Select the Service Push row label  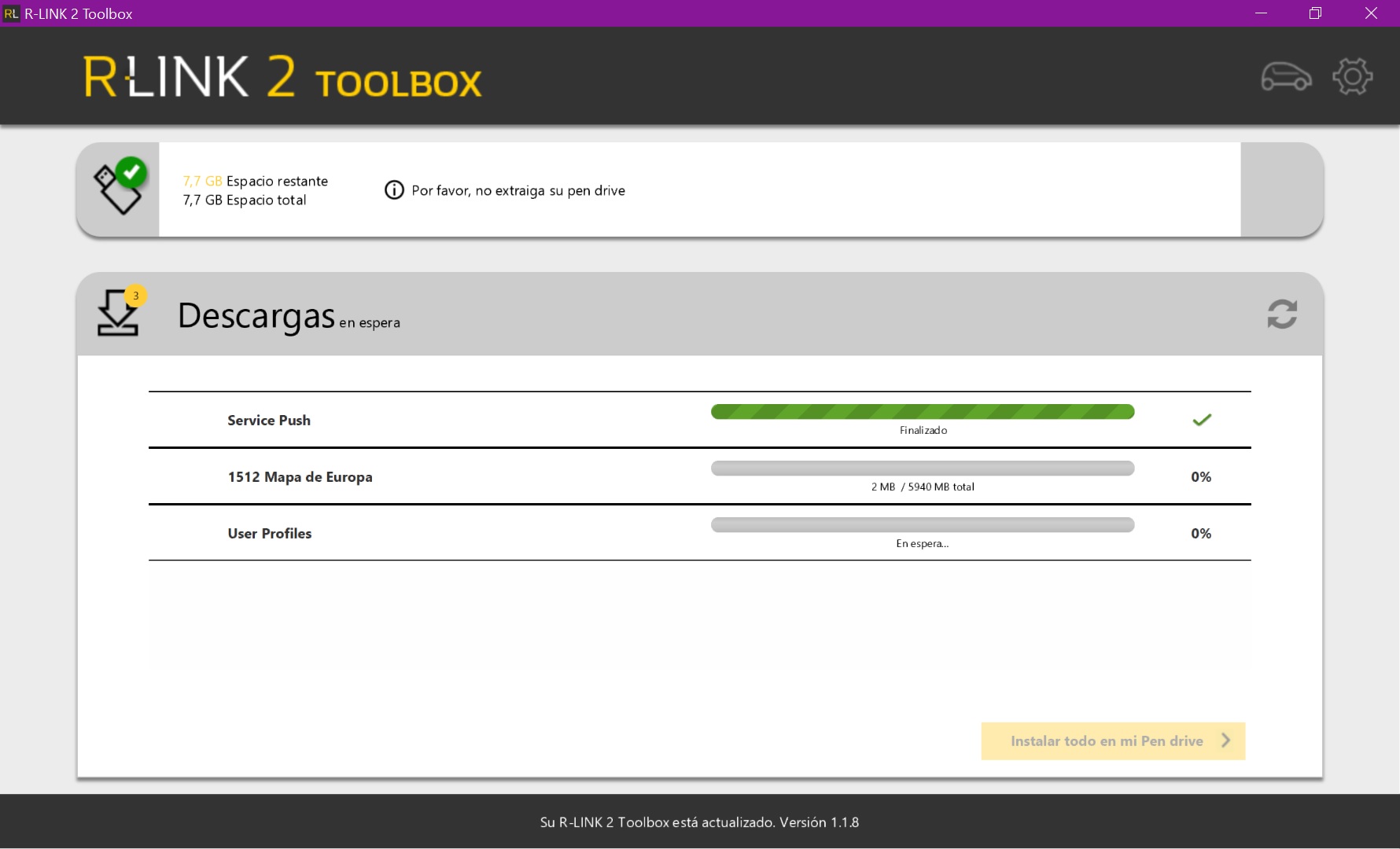(x=269, y=420)
